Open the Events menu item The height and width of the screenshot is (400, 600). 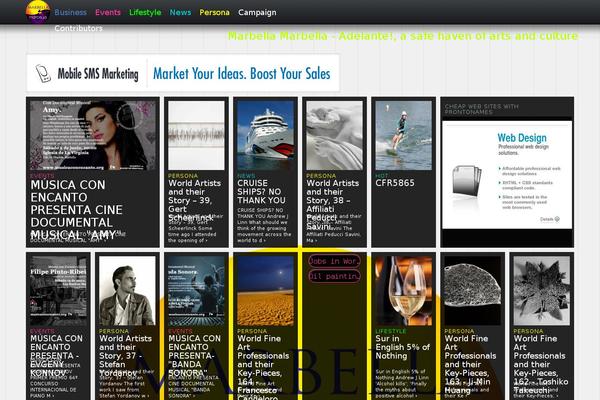108,12
